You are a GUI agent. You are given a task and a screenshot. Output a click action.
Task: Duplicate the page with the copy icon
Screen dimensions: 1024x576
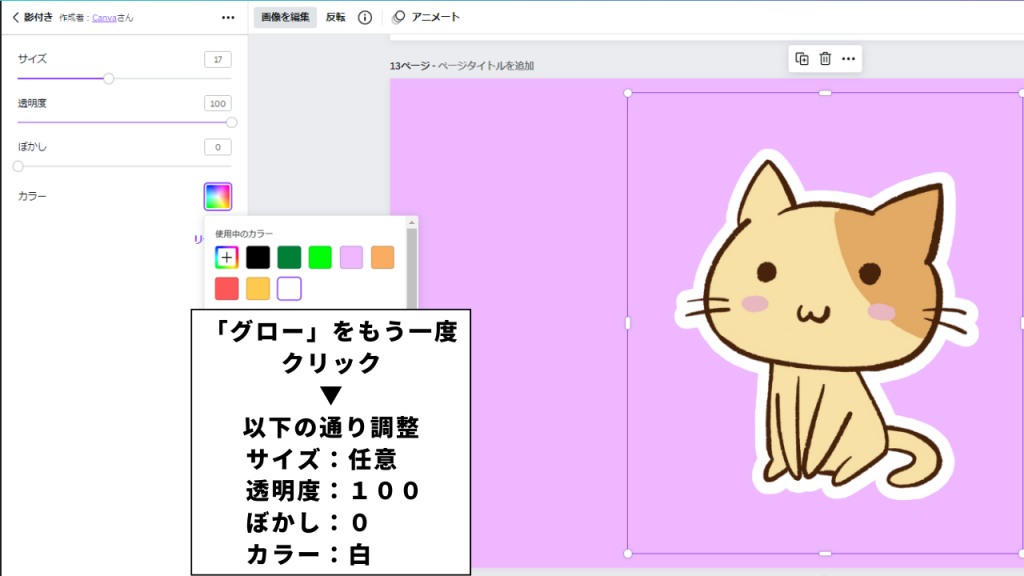click(x=802, y=59)
